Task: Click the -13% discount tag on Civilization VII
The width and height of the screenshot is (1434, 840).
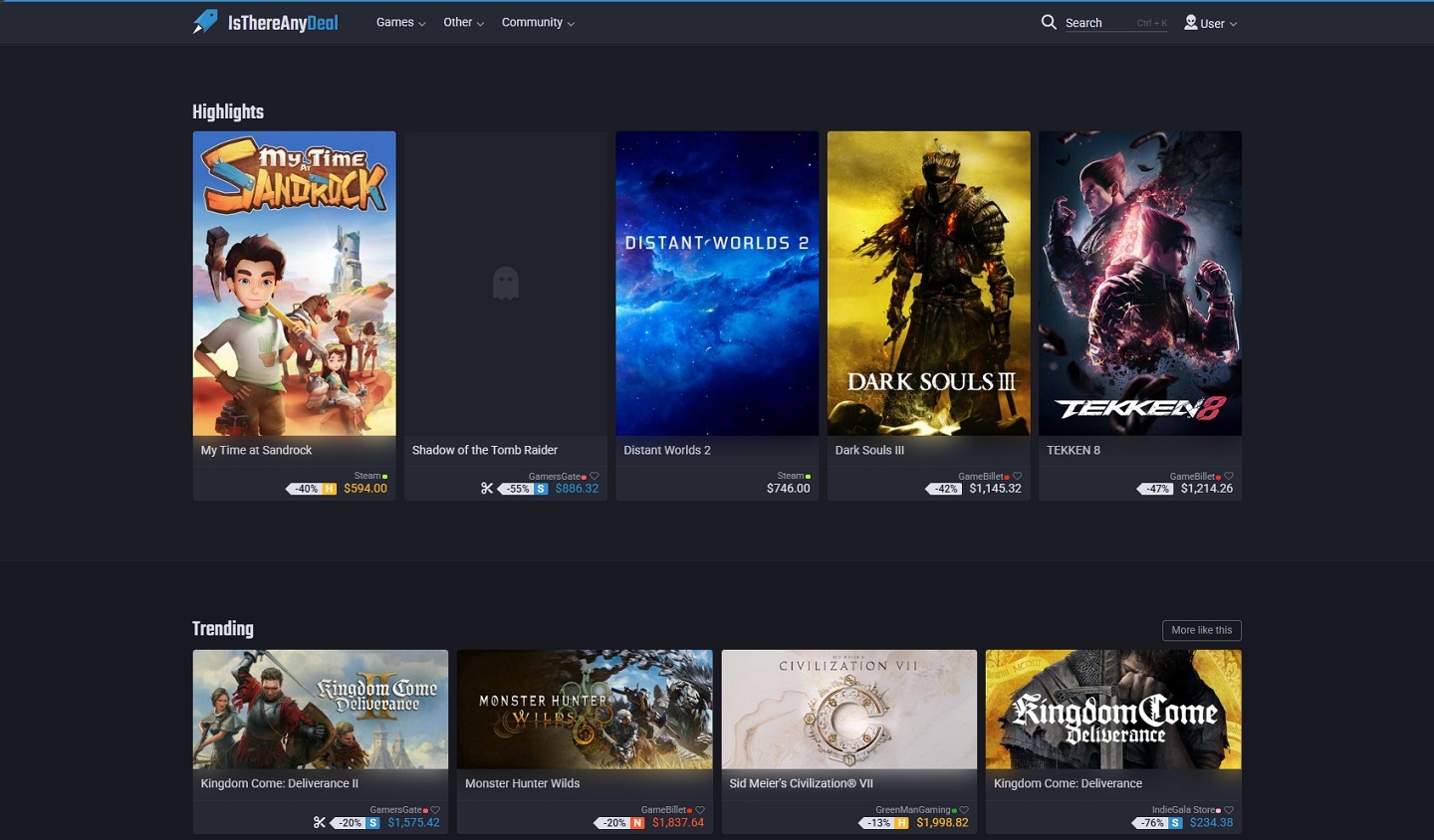Action: pyautogui.click(x=877, y=823)
